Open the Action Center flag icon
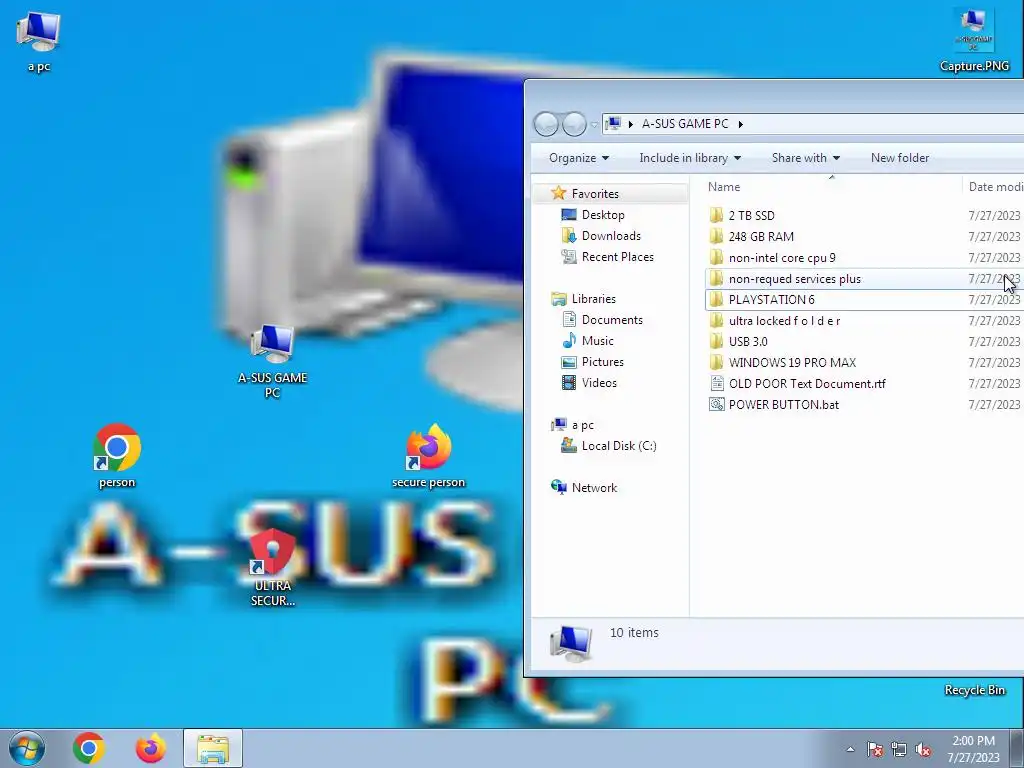This screenshot has width=1024, height=768. pyautogui.click(x=875, y=749)
